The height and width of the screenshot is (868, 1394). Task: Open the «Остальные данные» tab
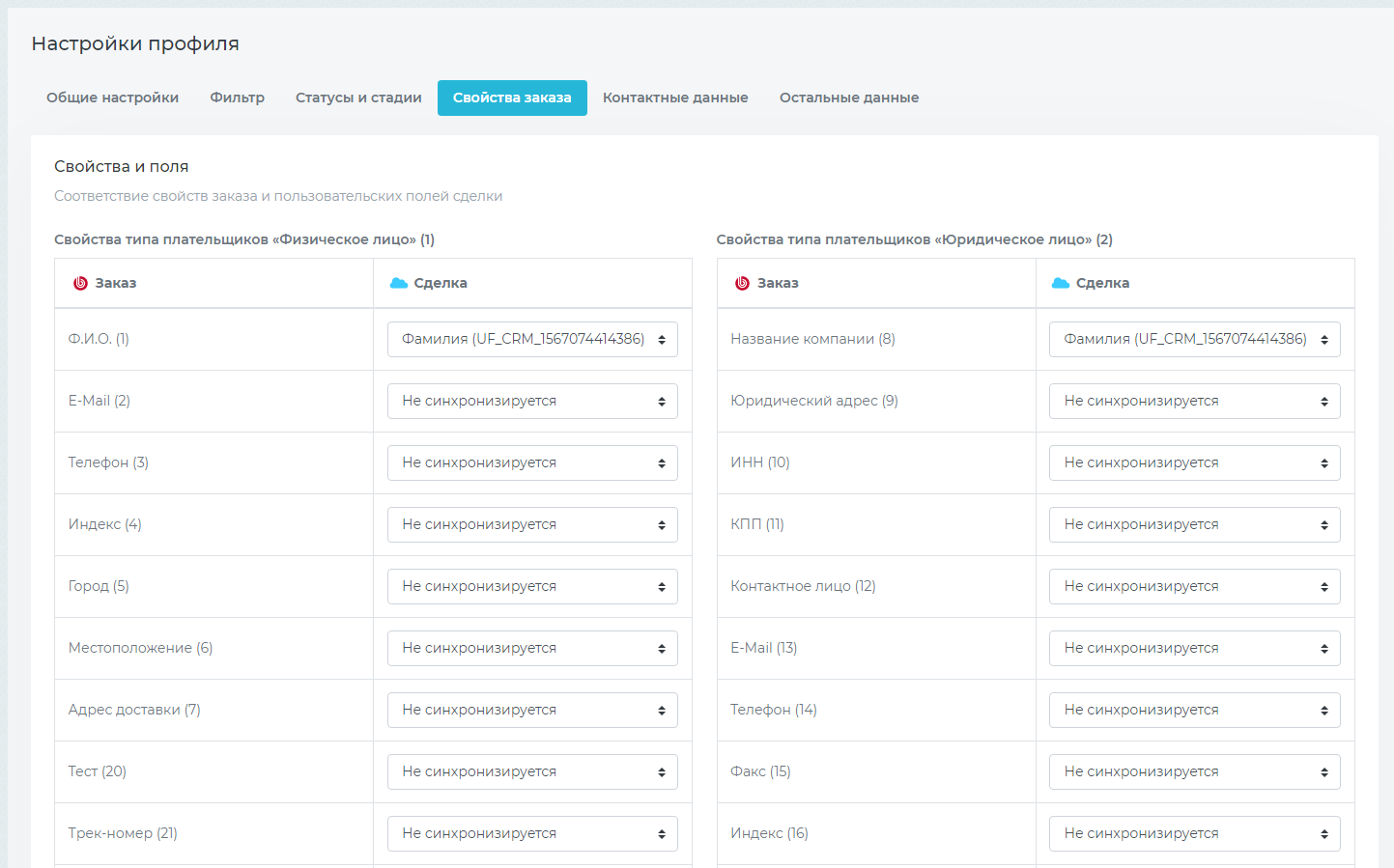tap(848, 98)
